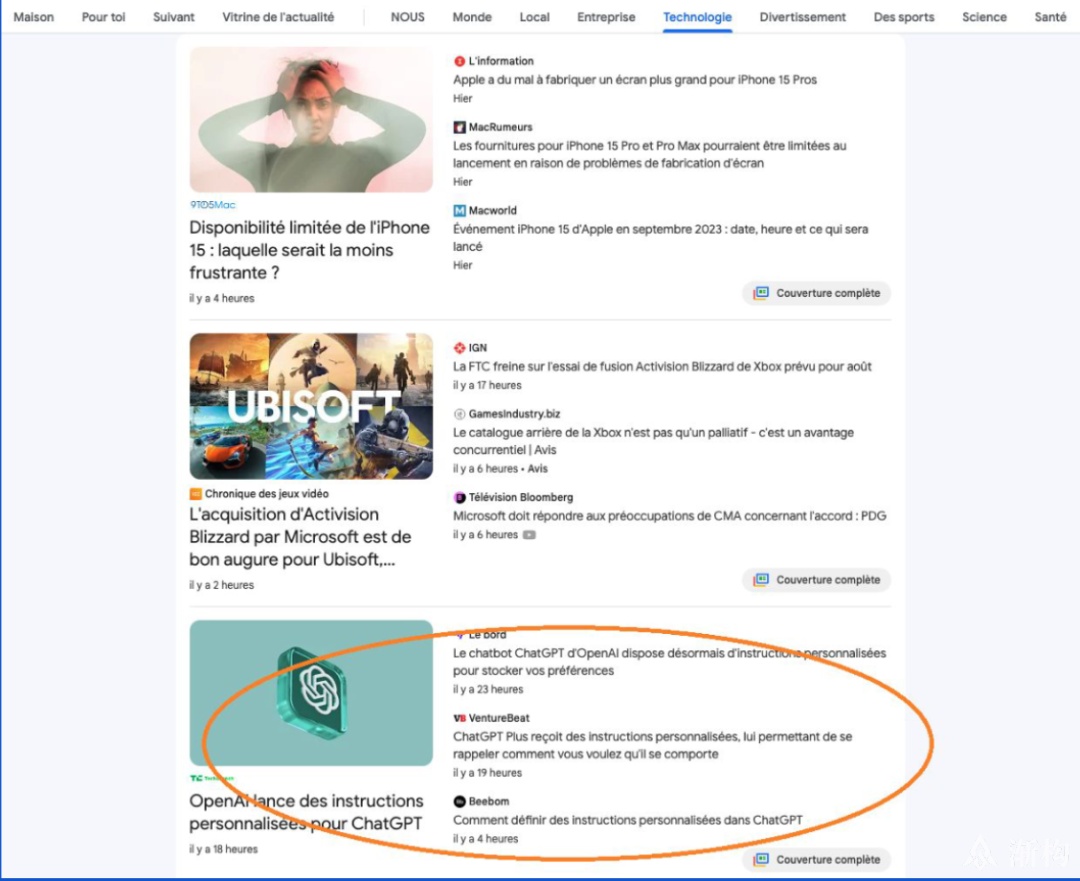
Task: Click the 'il y a 18 heures' timestamp
Action: (x=223, y=849)
